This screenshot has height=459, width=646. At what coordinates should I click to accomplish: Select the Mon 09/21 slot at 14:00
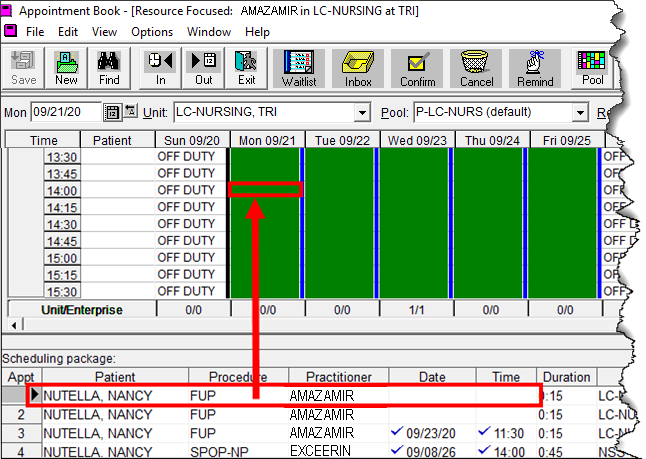click(x=265, y=190)
